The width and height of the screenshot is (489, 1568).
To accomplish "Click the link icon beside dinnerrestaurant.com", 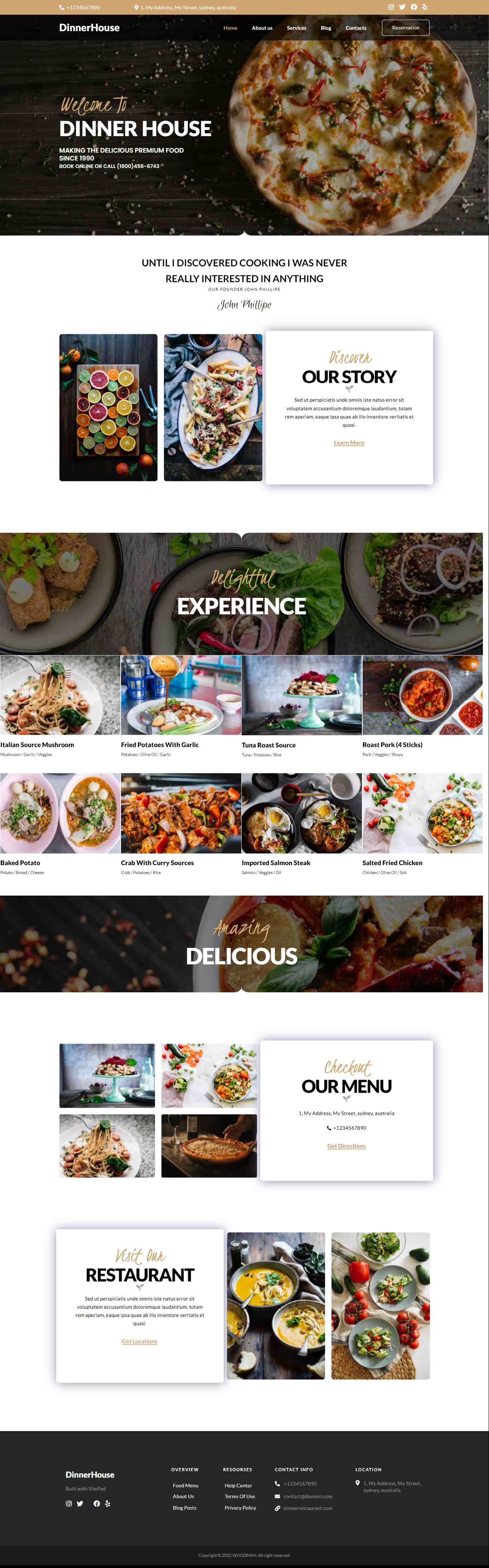I will click(x=277, y=1508).
